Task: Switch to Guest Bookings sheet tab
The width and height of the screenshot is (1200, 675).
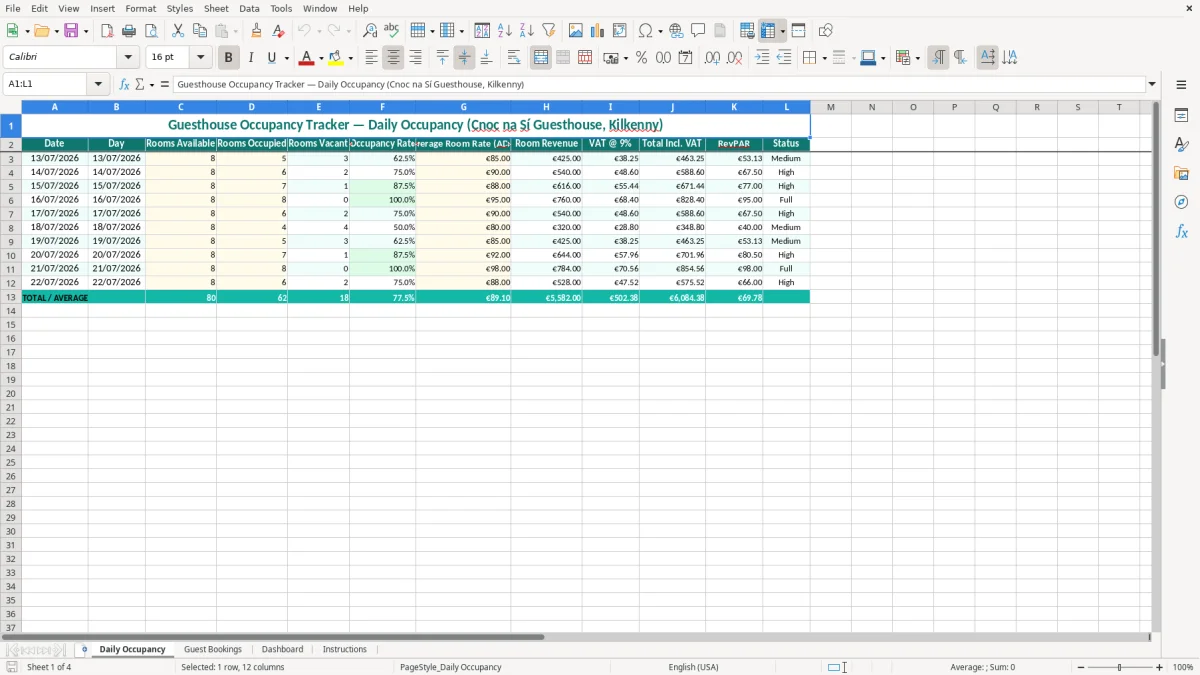Action: (x=213, y=650)
